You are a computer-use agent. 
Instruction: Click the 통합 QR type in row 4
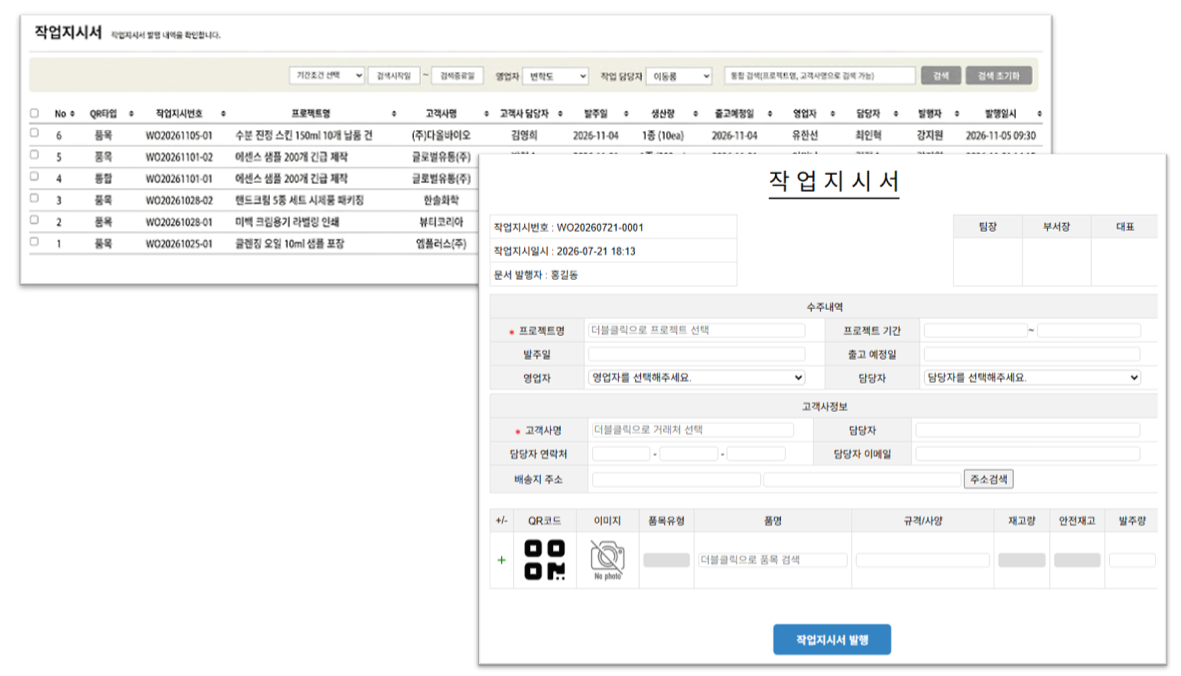(103, 178)
